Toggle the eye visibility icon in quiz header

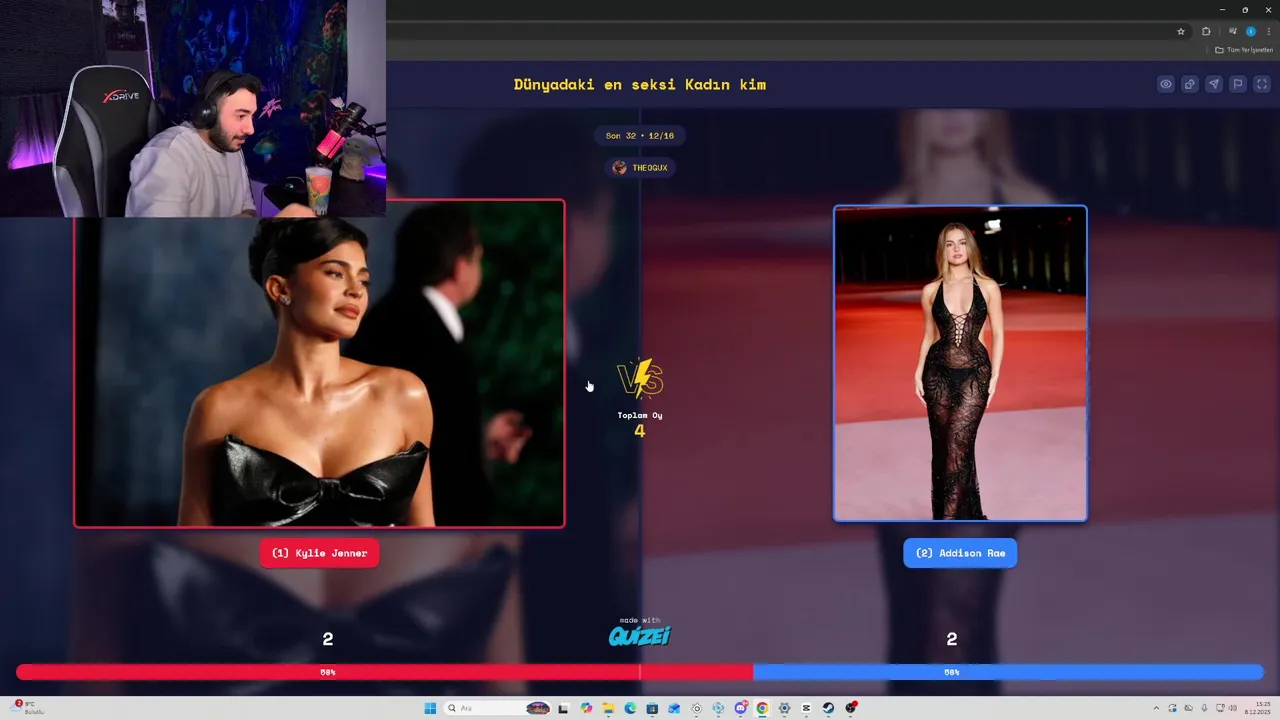click(x=1166, y=84)
